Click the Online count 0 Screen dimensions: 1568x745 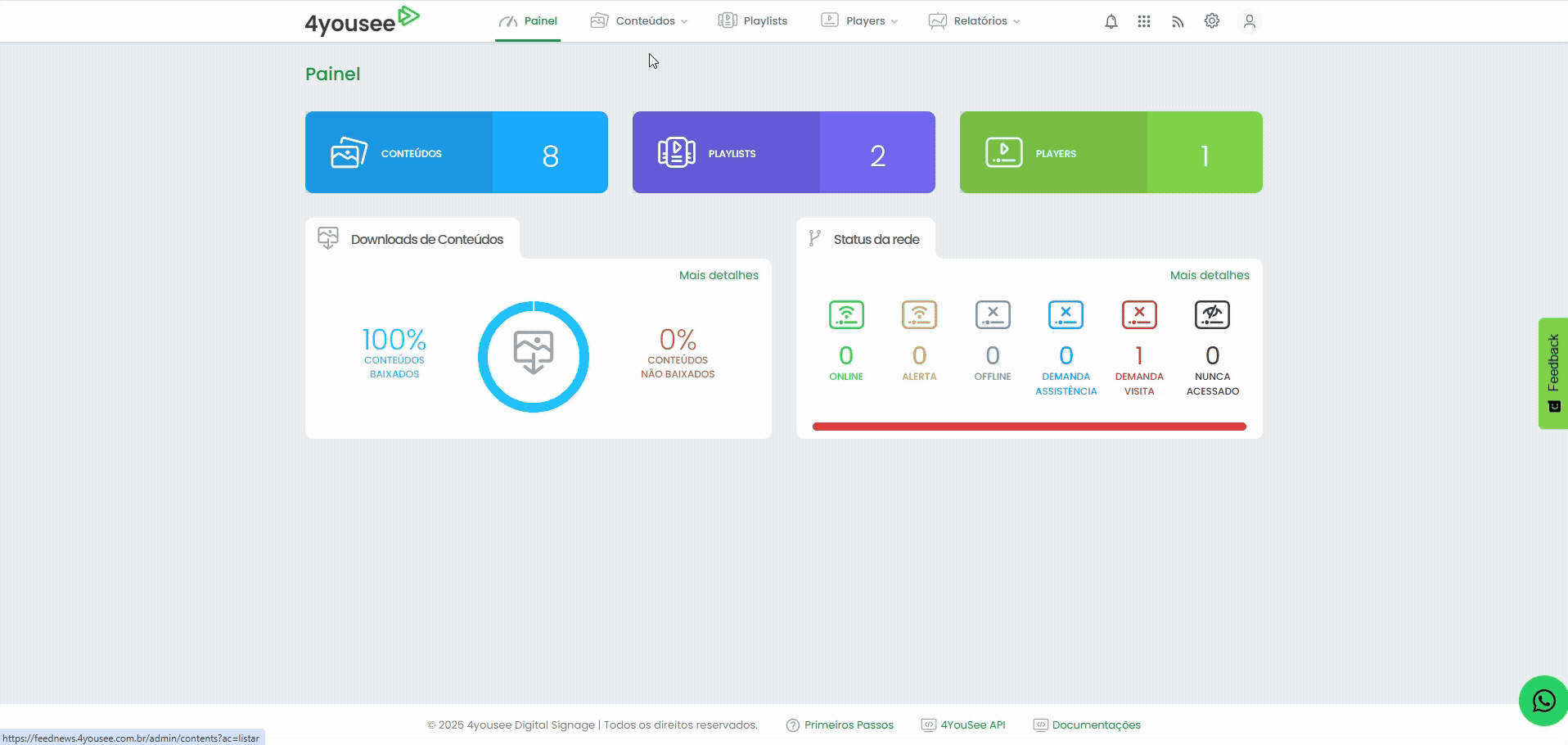846,355
